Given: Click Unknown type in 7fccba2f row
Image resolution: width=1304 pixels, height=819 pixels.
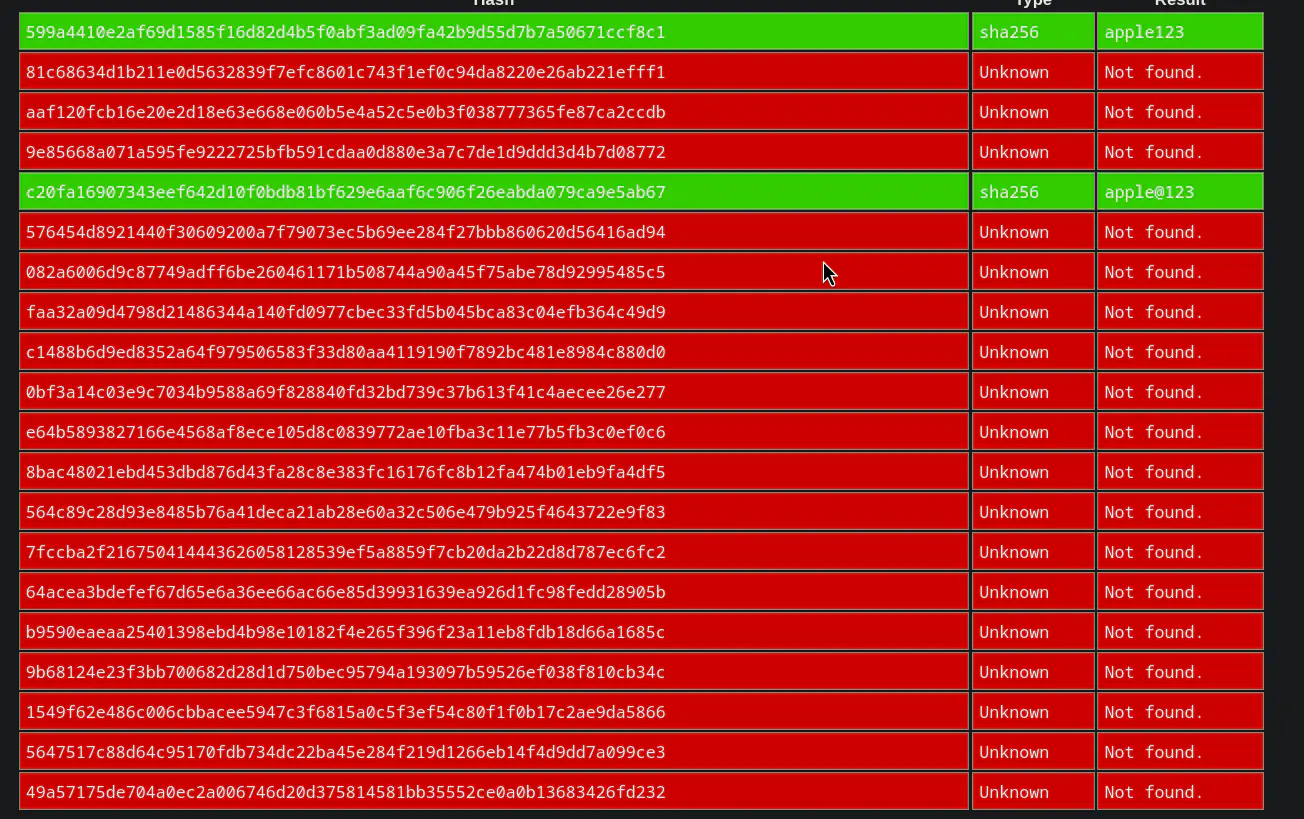Looking at the screenshot, I should pyautogui.click(x=1033, y=551).
